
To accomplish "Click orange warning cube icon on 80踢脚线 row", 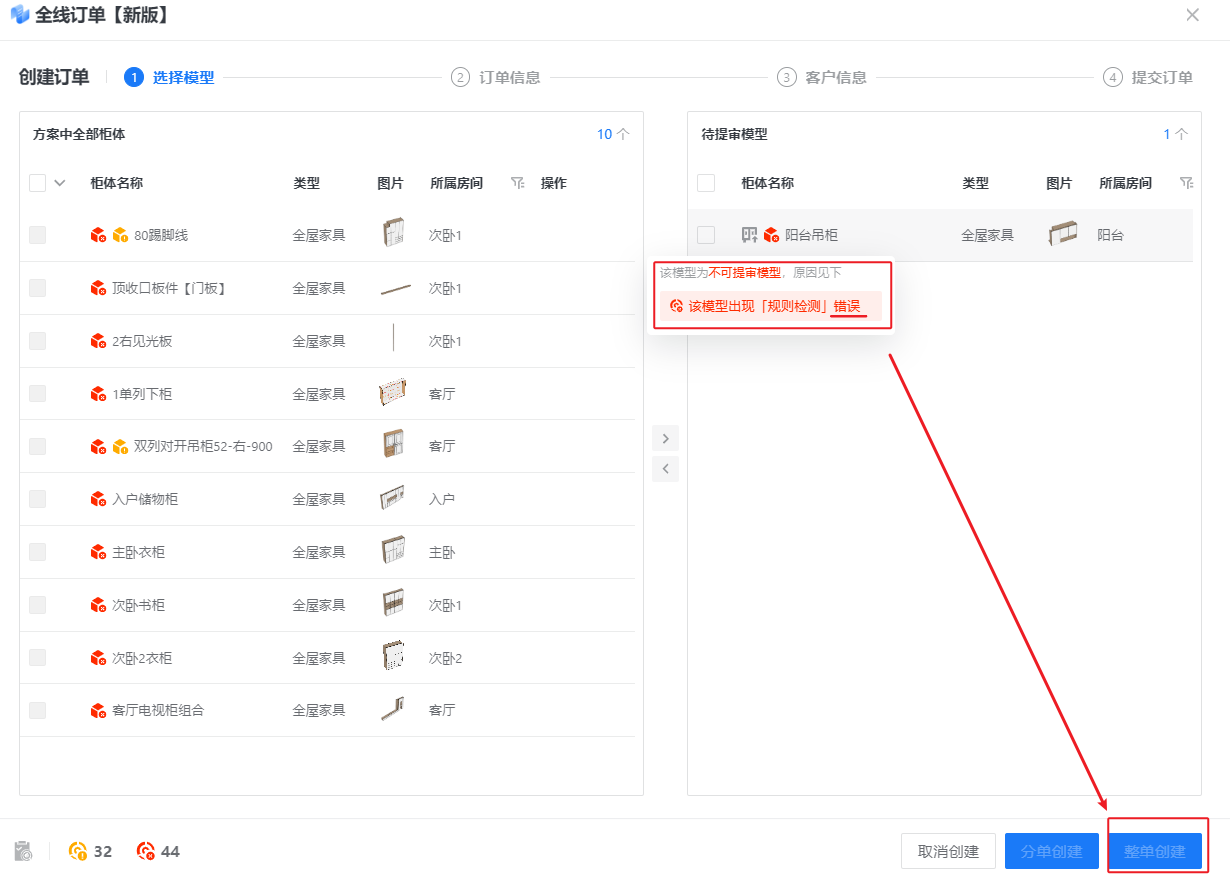I will (120, 236).
